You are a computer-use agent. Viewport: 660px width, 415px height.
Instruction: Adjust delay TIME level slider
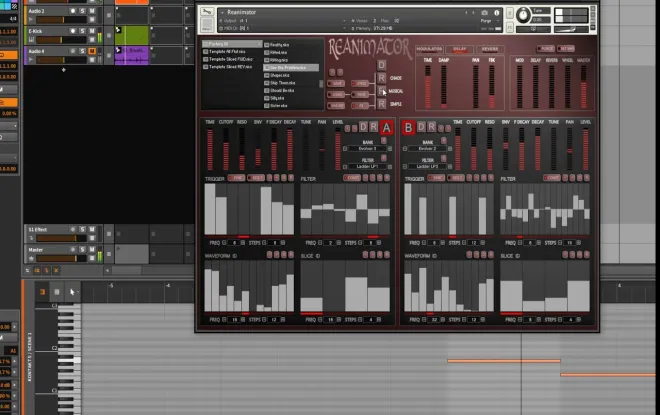coord(428,87)
